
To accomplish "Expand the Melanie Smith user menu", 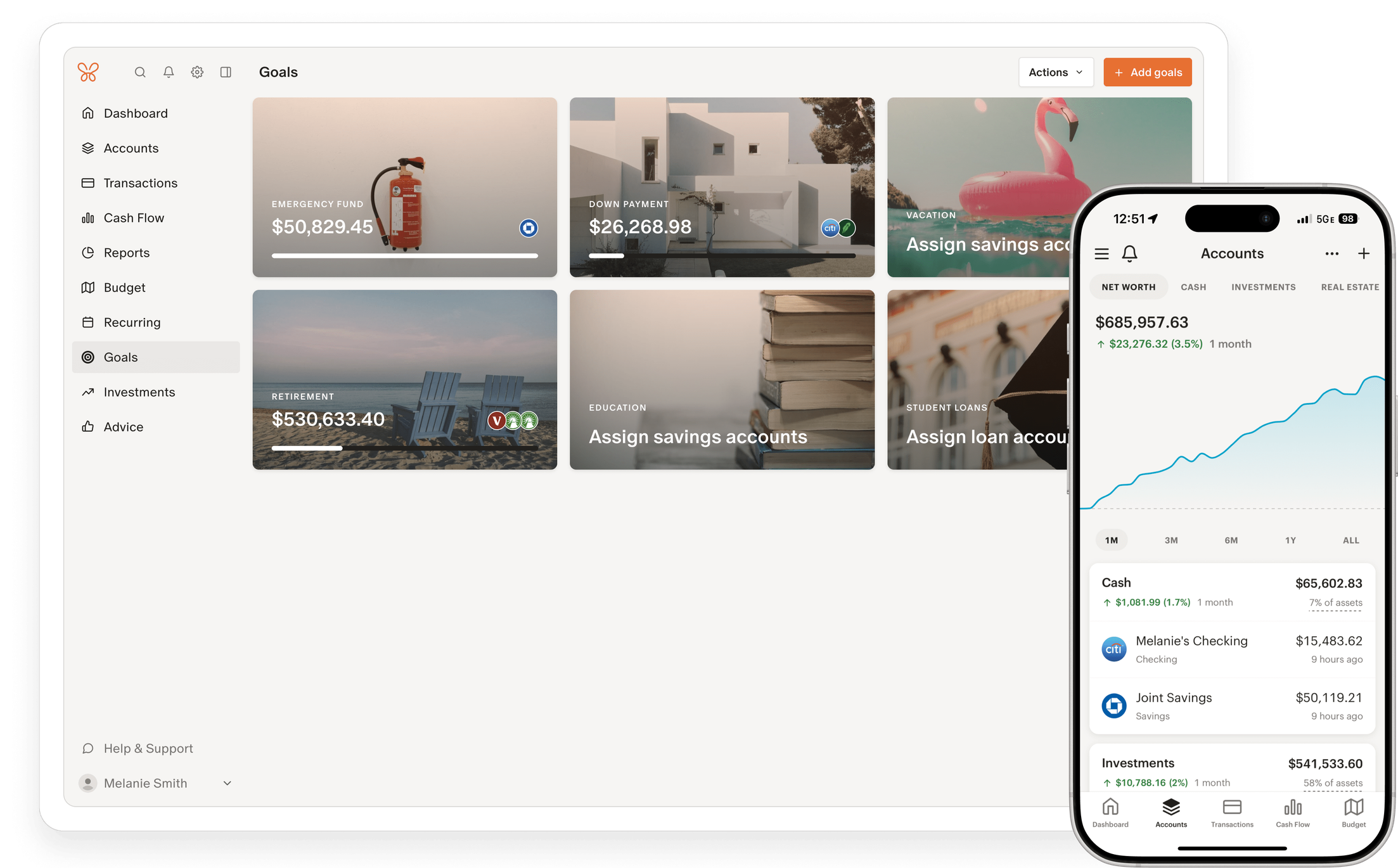I will pyautogui.click(x=227, y=783).
